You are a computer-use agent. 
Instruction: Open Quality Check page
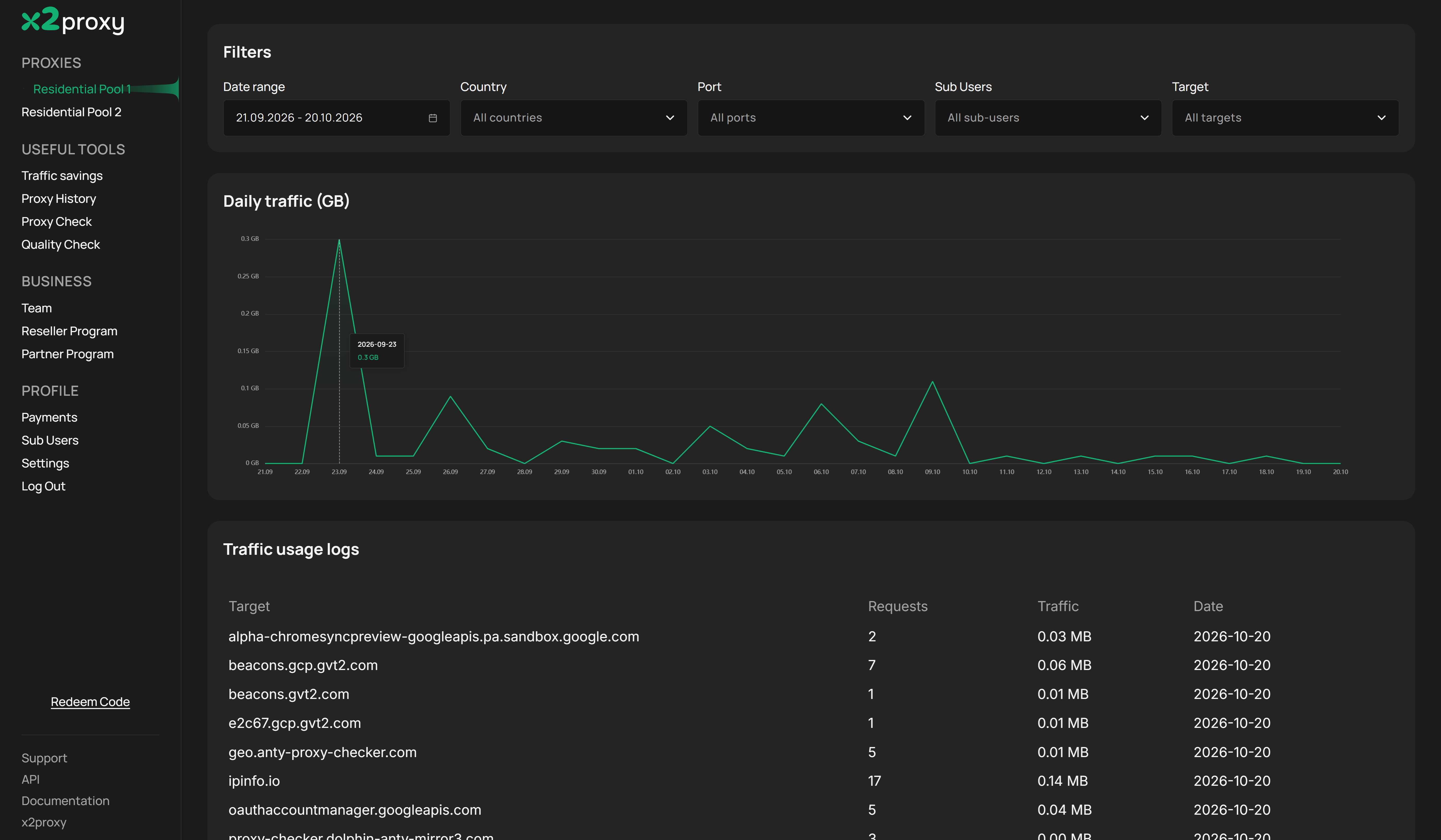[x=61, y=245]
